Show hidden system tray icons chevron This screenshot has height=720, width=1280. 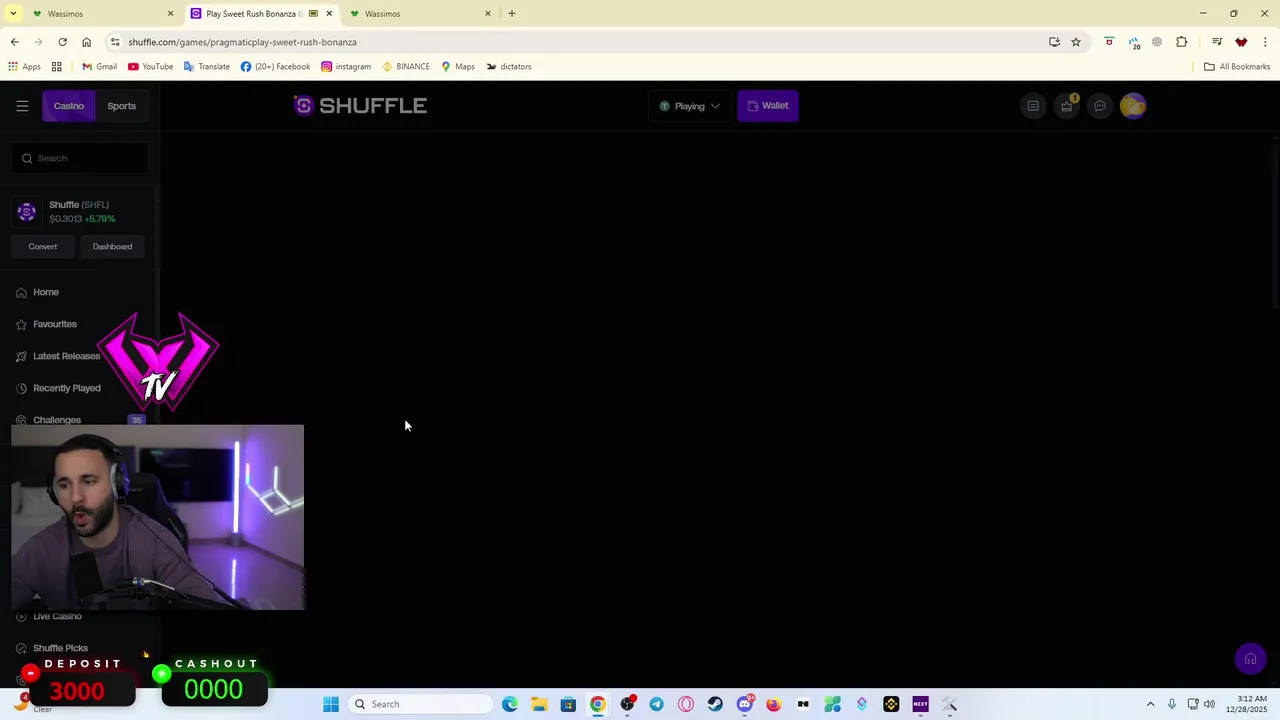pos(1150,704)
